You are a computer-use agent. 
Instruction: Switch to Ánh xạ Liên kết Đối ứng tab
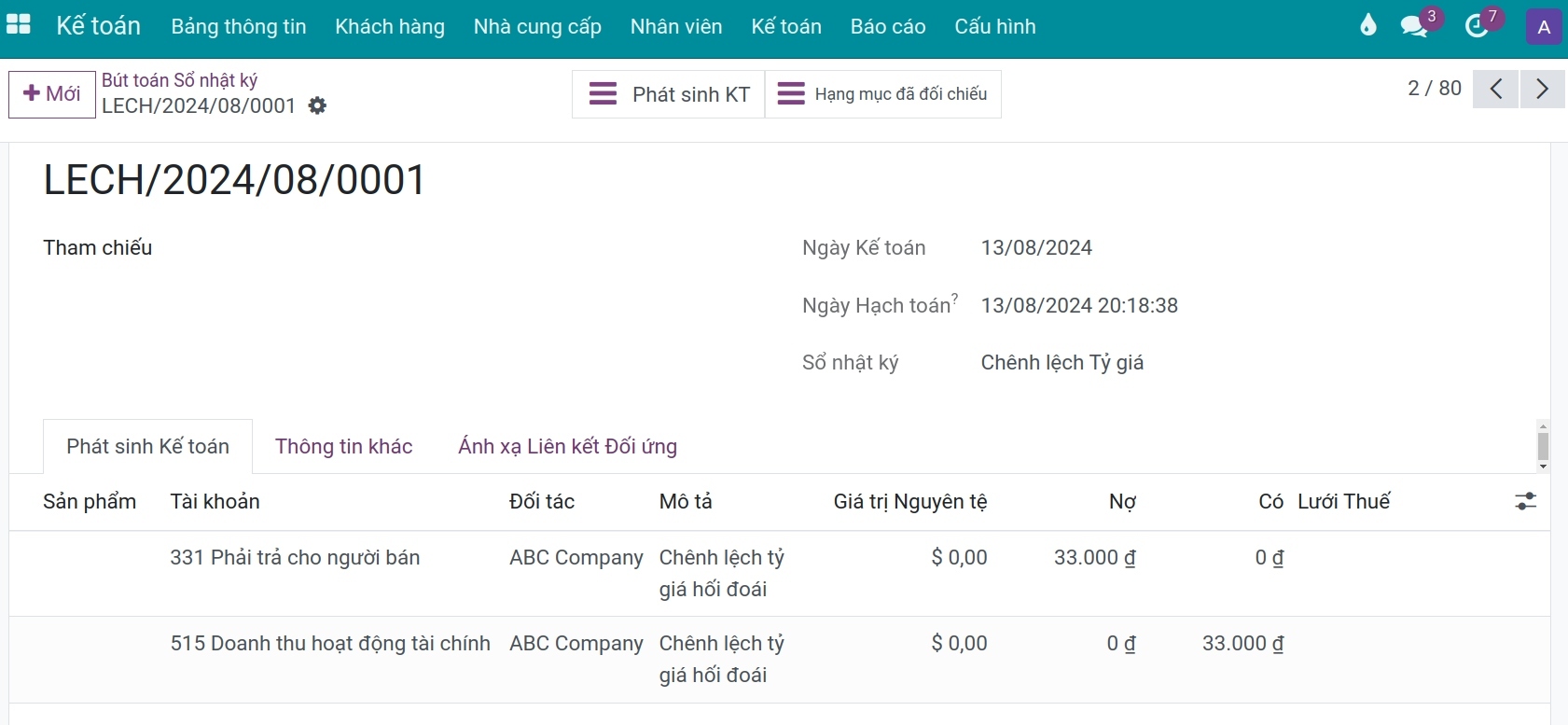click(567, 446)
